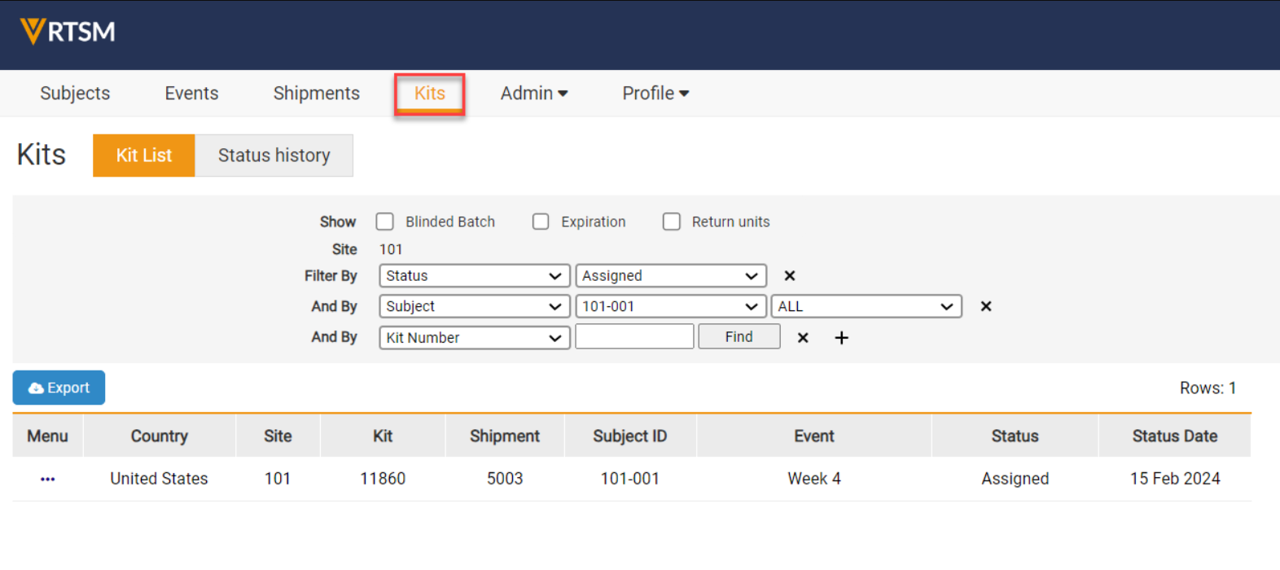Remove the Kit Number filter row

coord(802,338)
